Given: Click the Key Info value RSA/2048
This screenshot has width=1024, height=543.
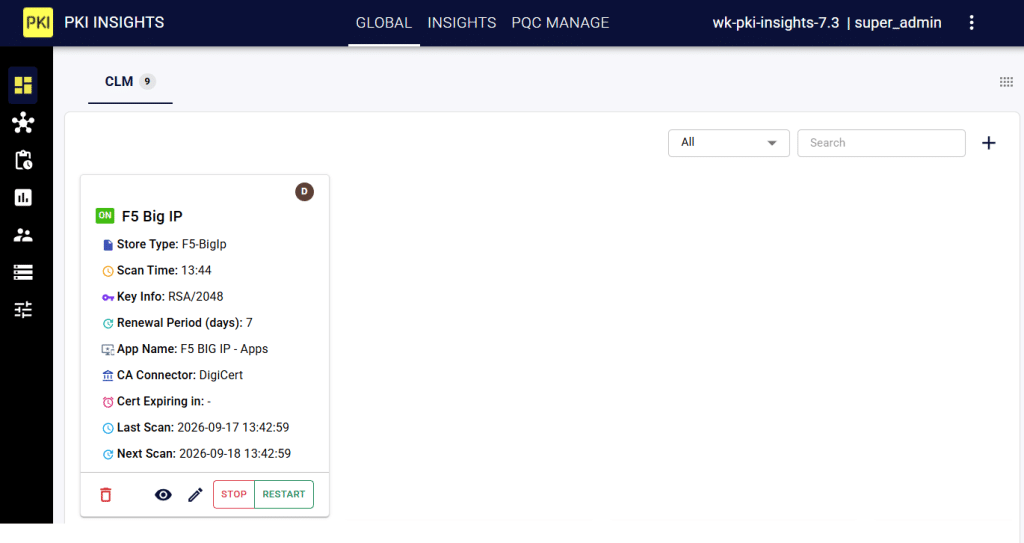Looking at the screenshot, I should (195, 297).
